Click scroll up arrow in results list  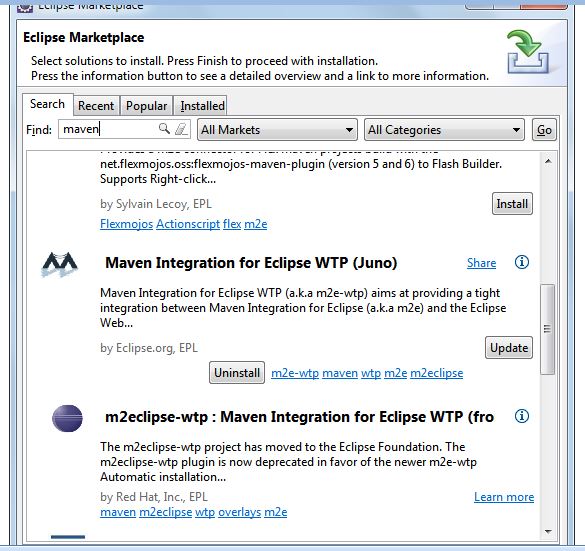tap(548, 162)
